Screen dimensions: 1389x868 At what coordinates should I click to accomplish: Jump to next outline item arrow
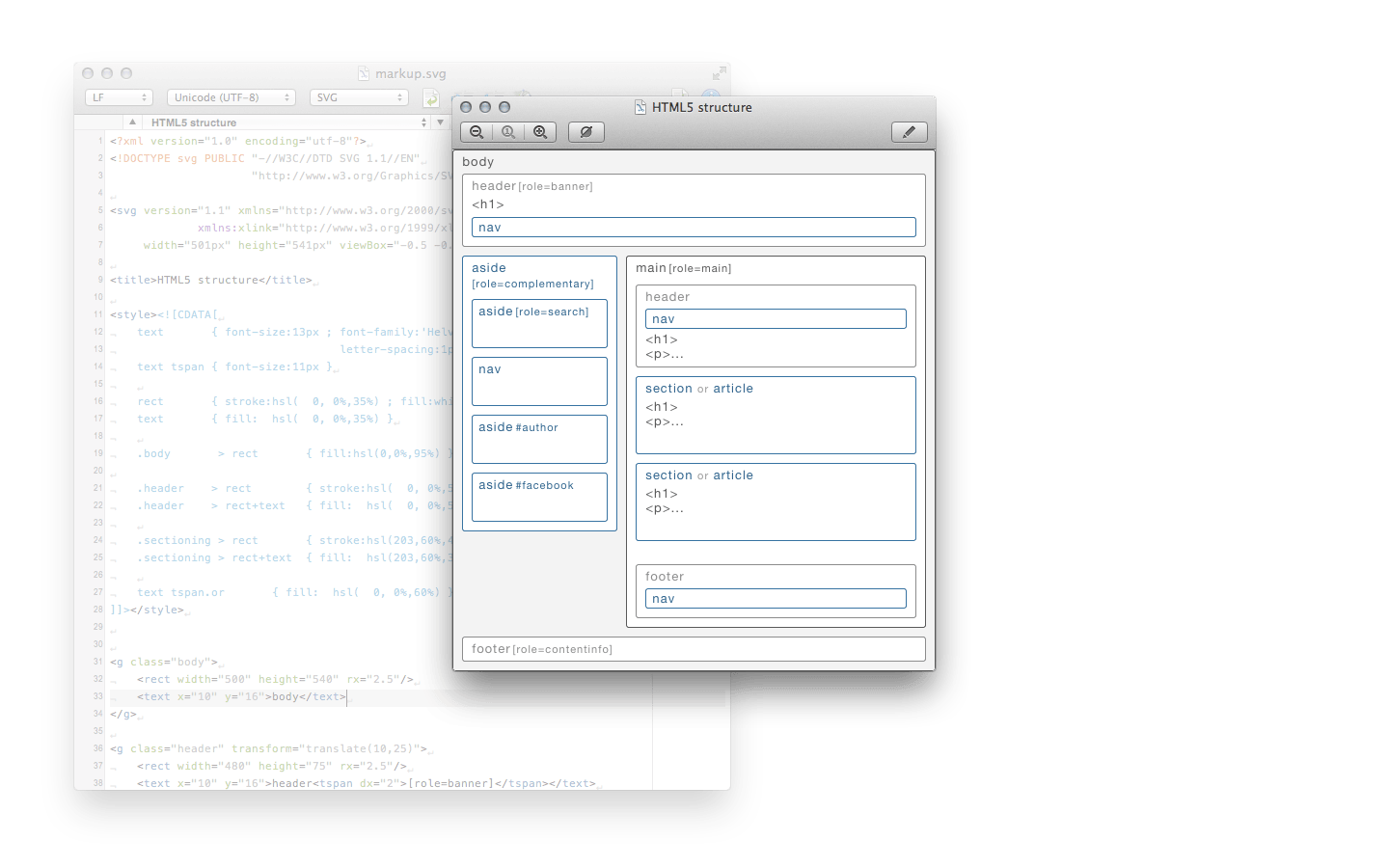(441, 122)
